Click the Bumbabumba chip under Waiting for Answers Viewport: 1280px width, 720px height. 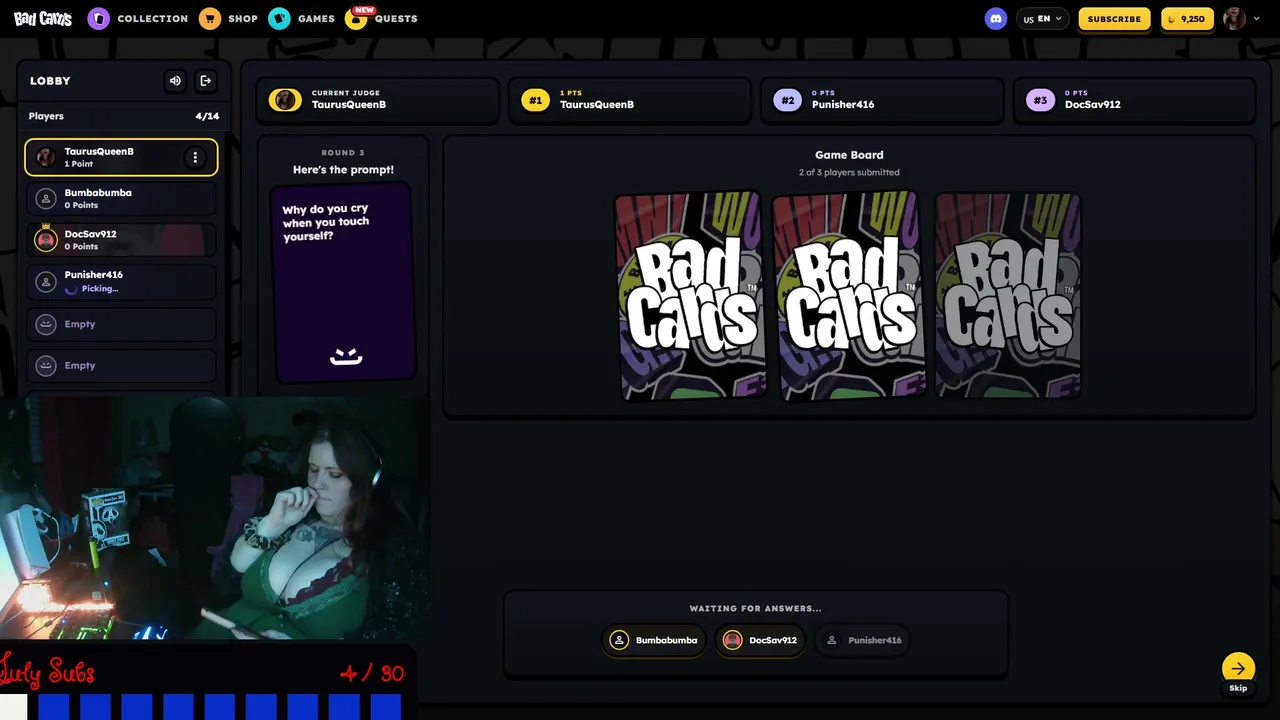(x=656, y=640)
